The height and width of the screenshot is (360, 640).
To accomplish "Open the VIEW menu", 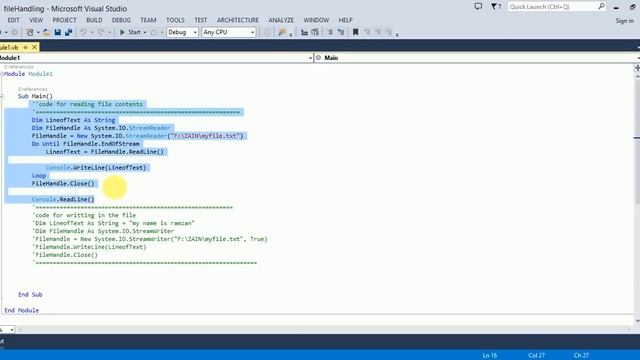I will point(36,20).
